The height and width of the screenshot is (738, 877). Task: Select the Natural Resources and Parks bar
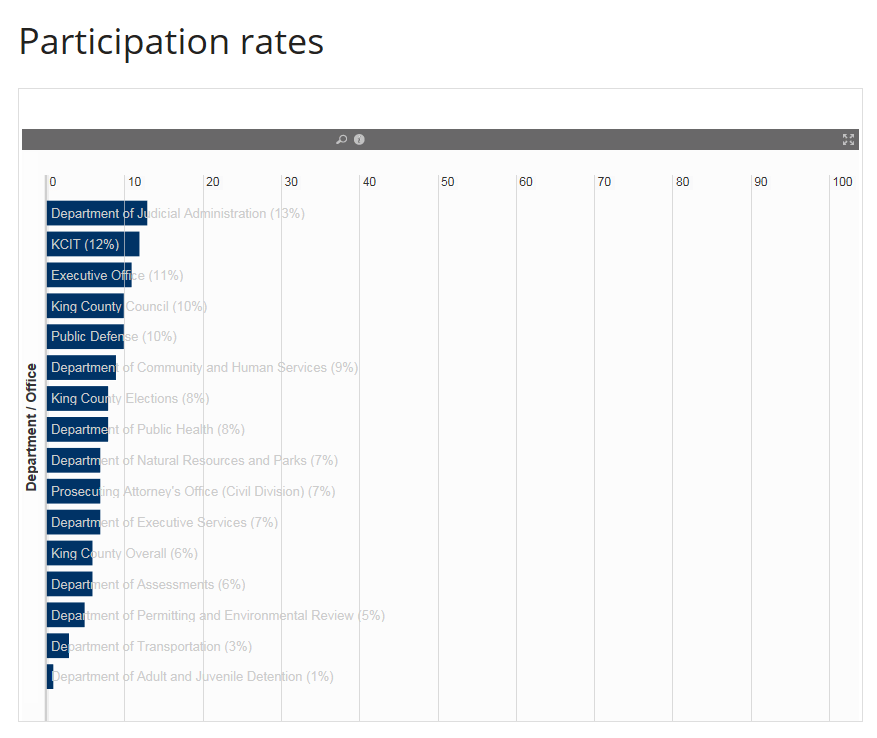click(73, 461)
